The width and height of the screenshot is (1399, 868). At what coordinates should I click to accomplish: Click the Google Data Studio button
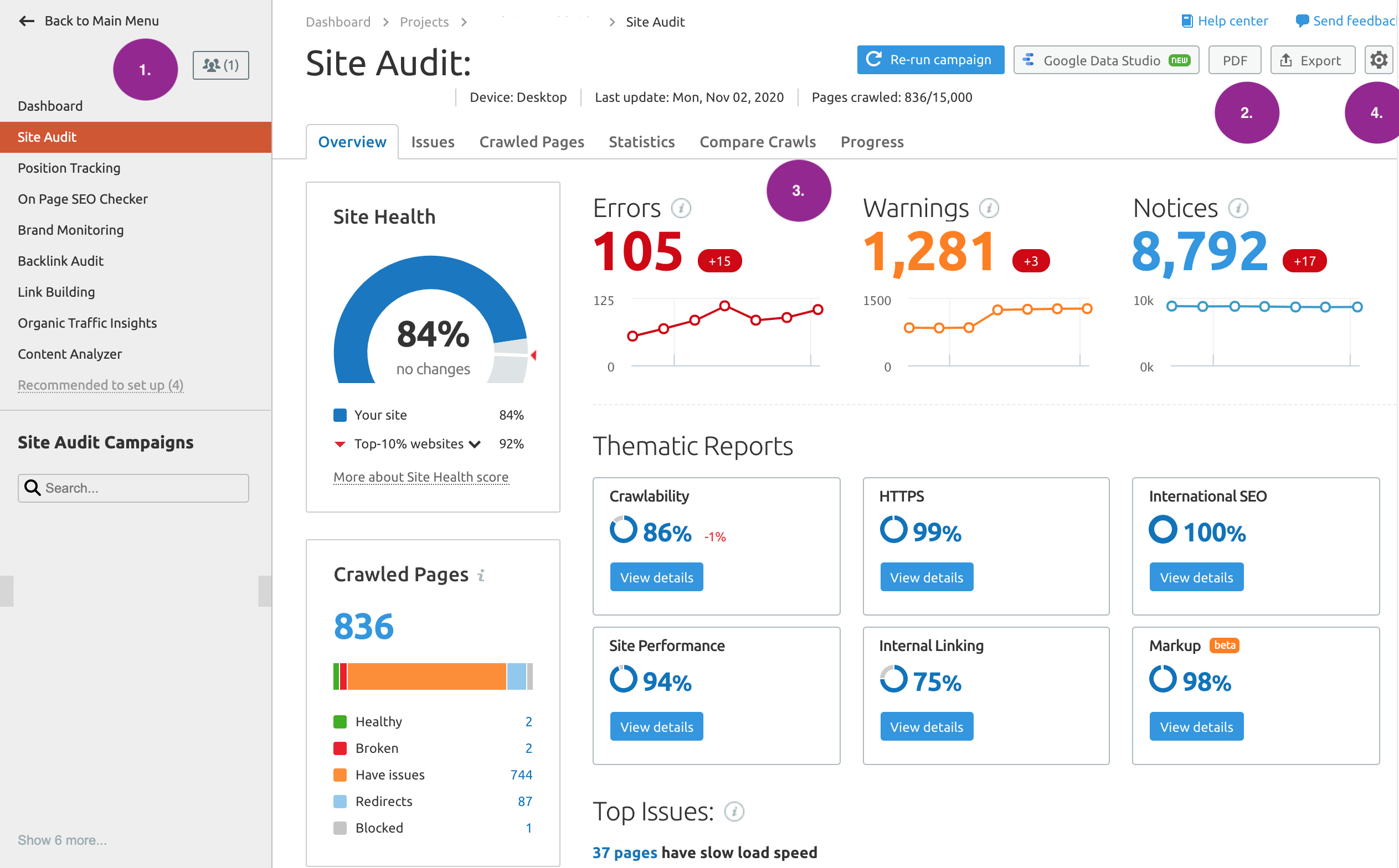[1106, 60]
